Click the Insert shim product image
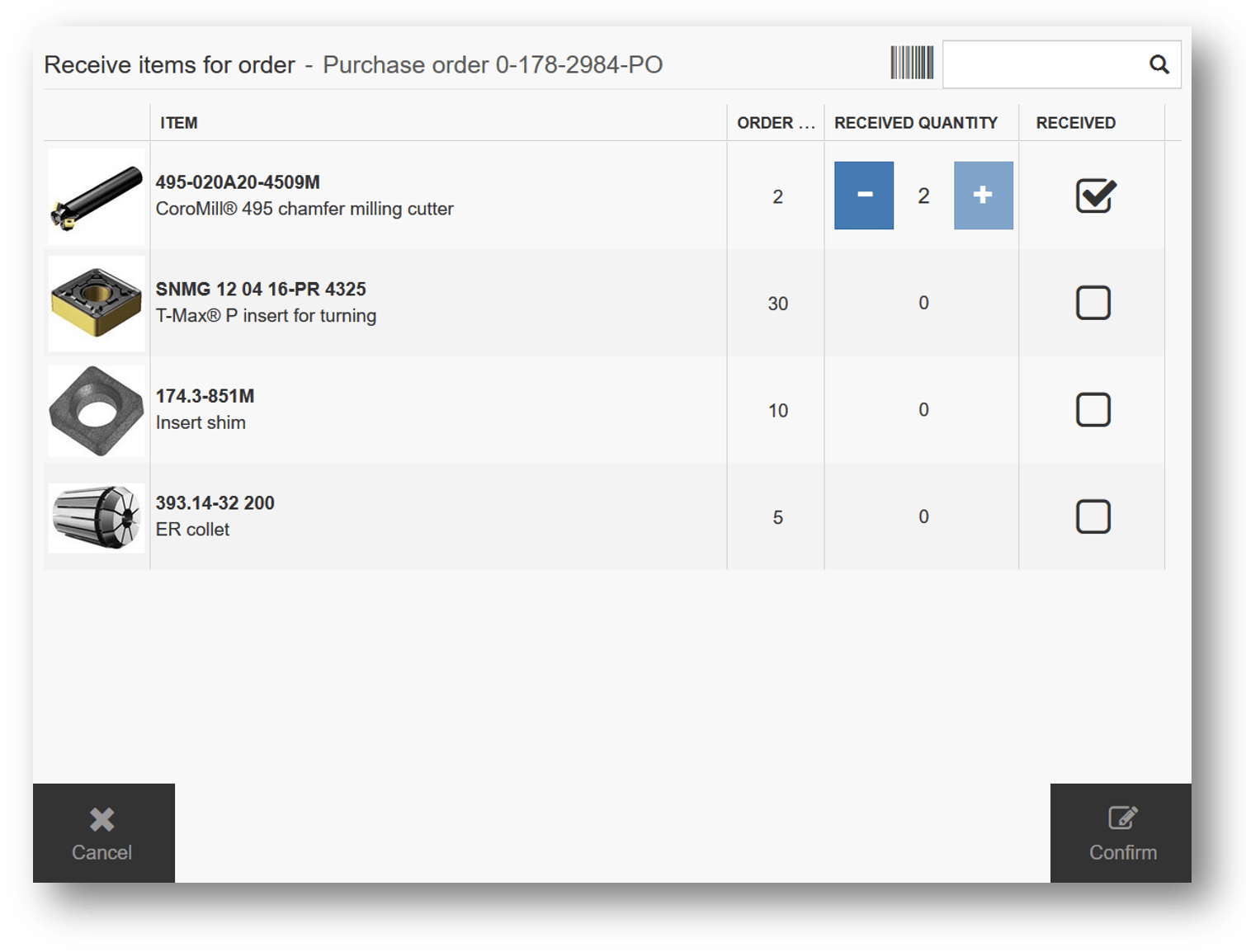Image resolution: width=1246 pixels, height=952 pixels. coord(97,410)
